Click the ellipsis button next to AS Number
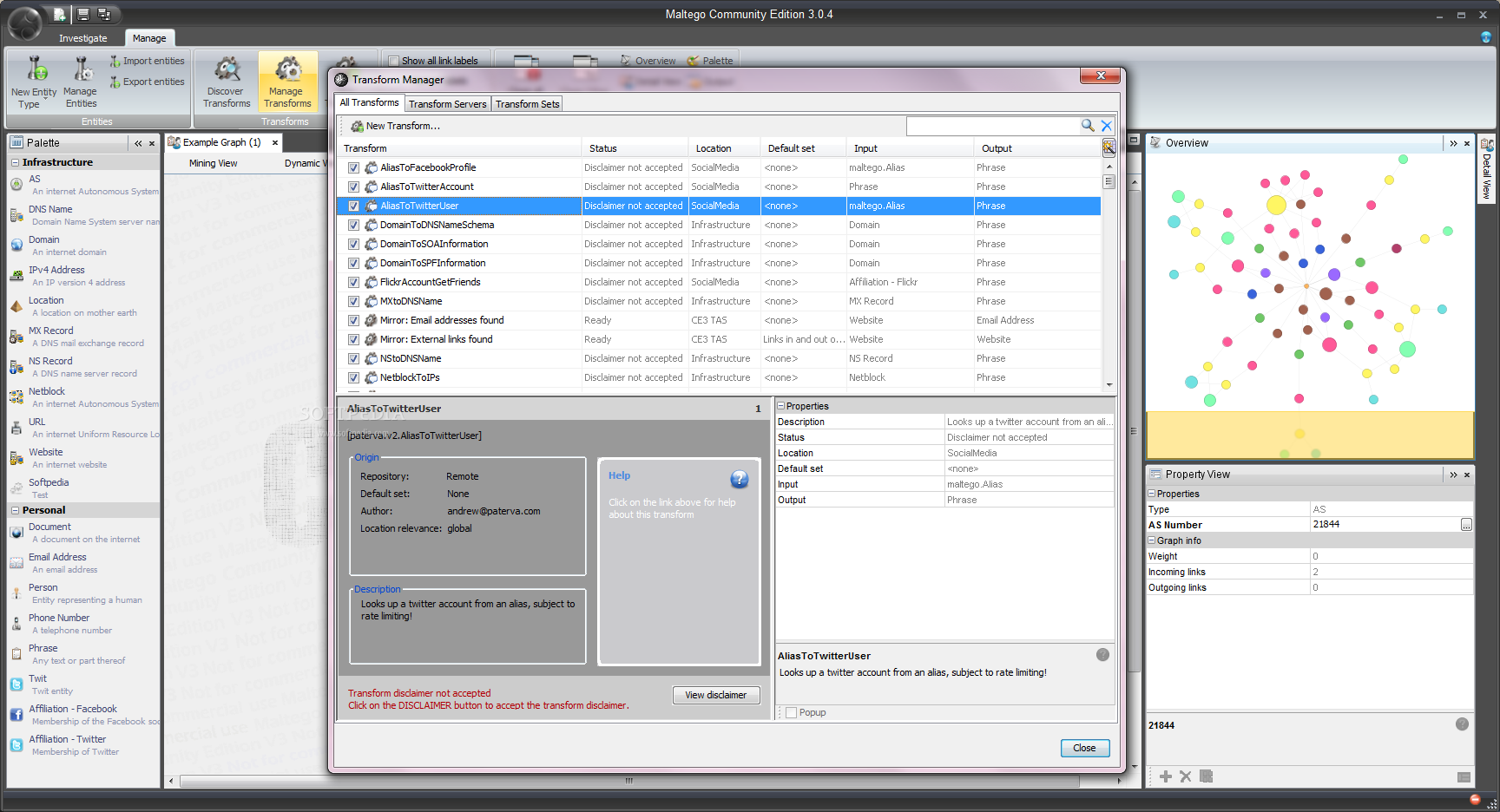The height and width of the screenshot is (812, 1500). [x=1466, y=525]
